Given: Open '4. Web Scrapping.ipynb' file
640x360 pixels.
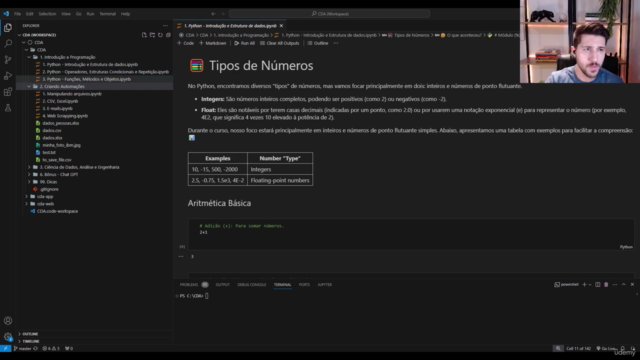Looking at the screenshot, I should click(x=65, y=116).
